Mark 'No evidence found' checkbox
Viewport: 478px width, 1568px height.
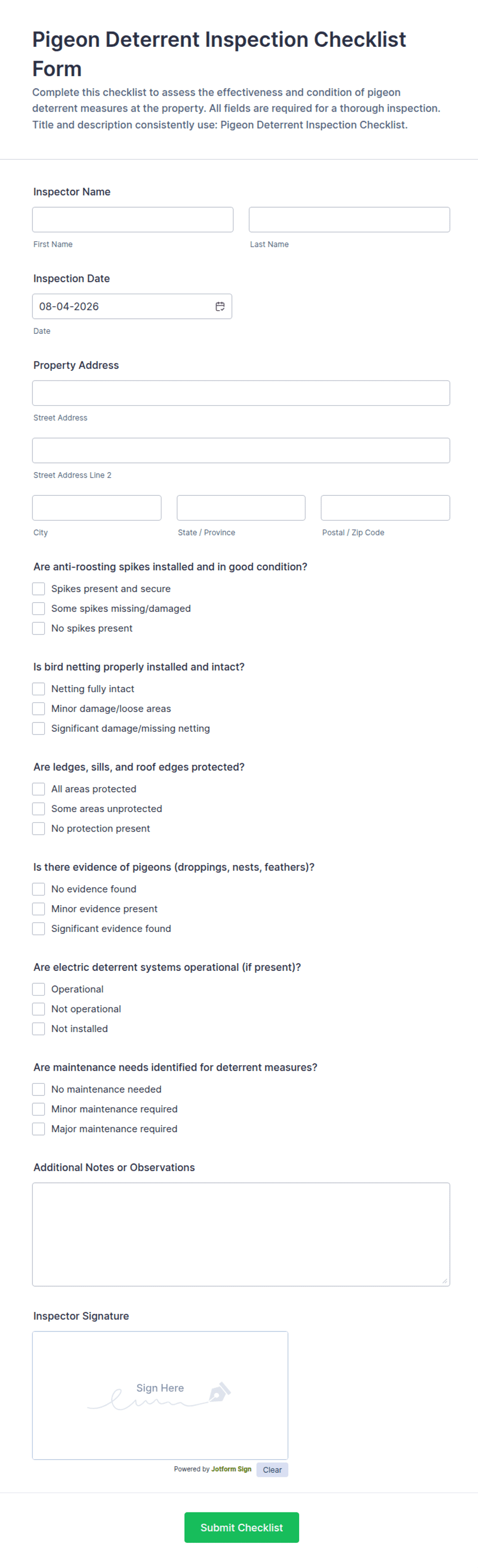[x=39, y=889]
